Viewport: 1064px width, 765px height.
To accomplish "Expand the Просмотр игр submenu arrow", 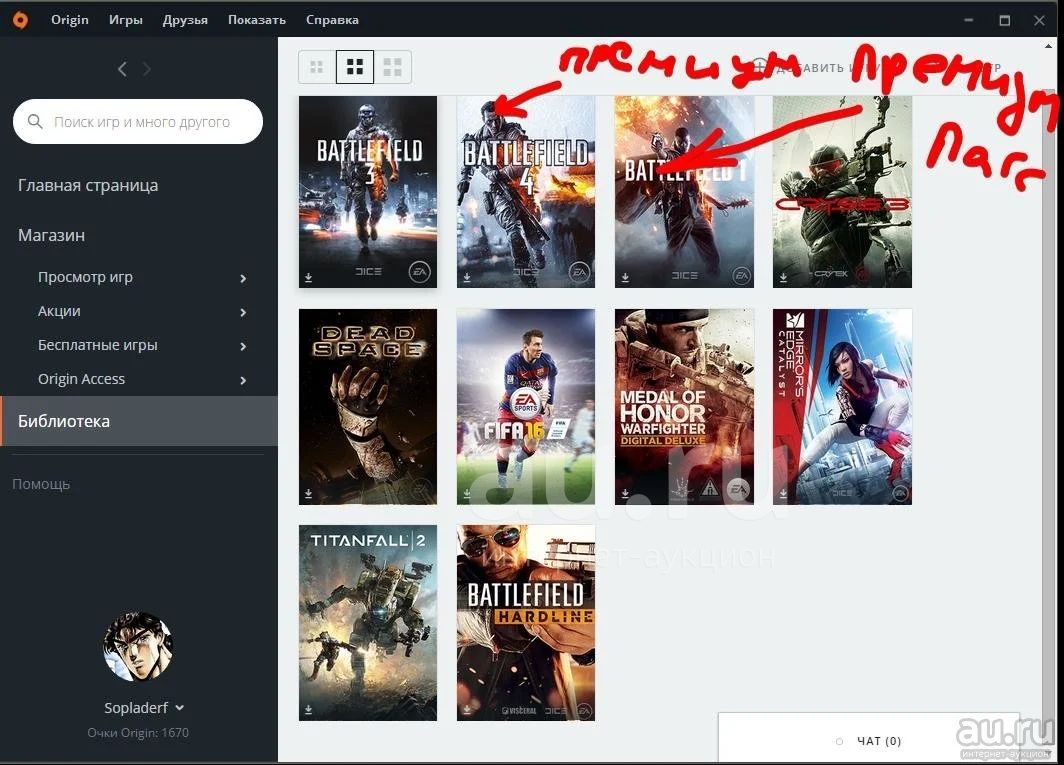I will [x=243, y=278].
